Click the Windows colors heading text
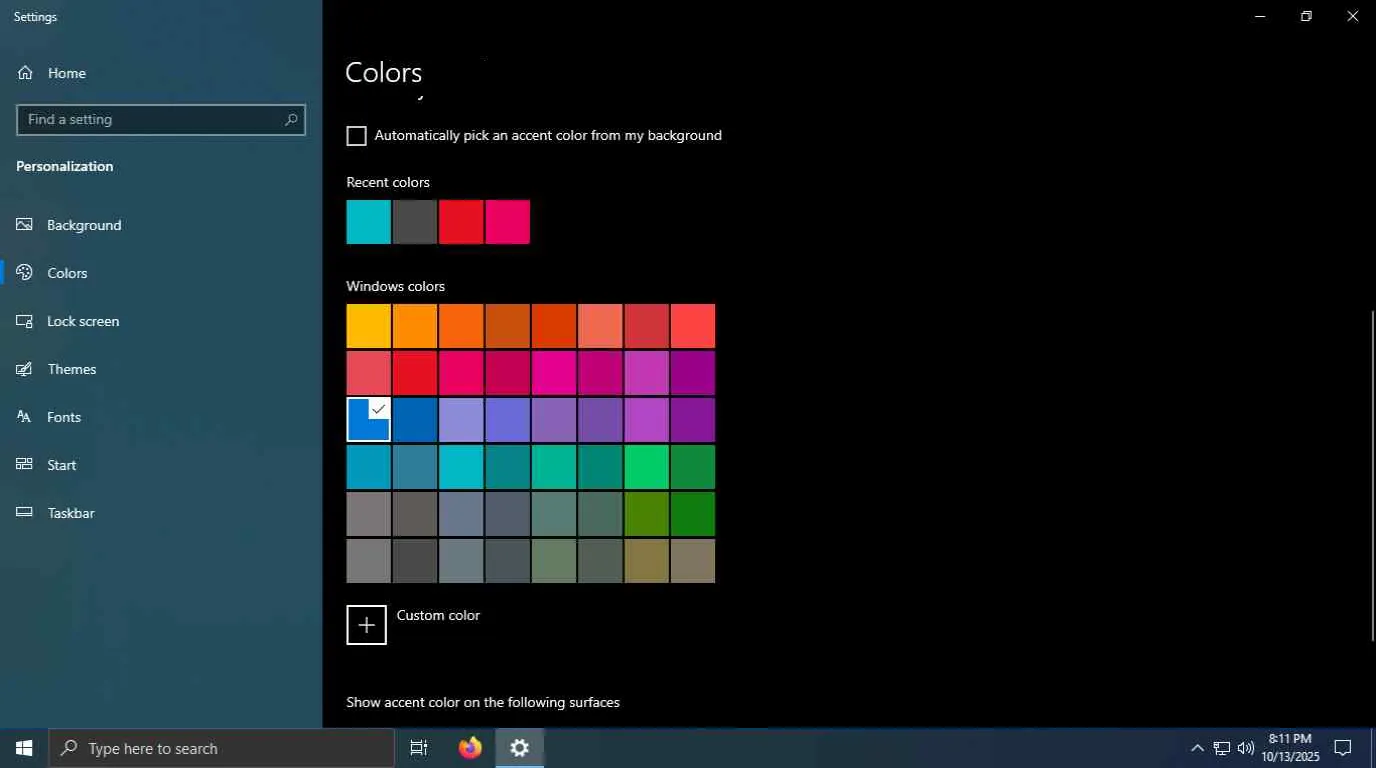This screenshot has width=1376, height=768. (396, 286)
